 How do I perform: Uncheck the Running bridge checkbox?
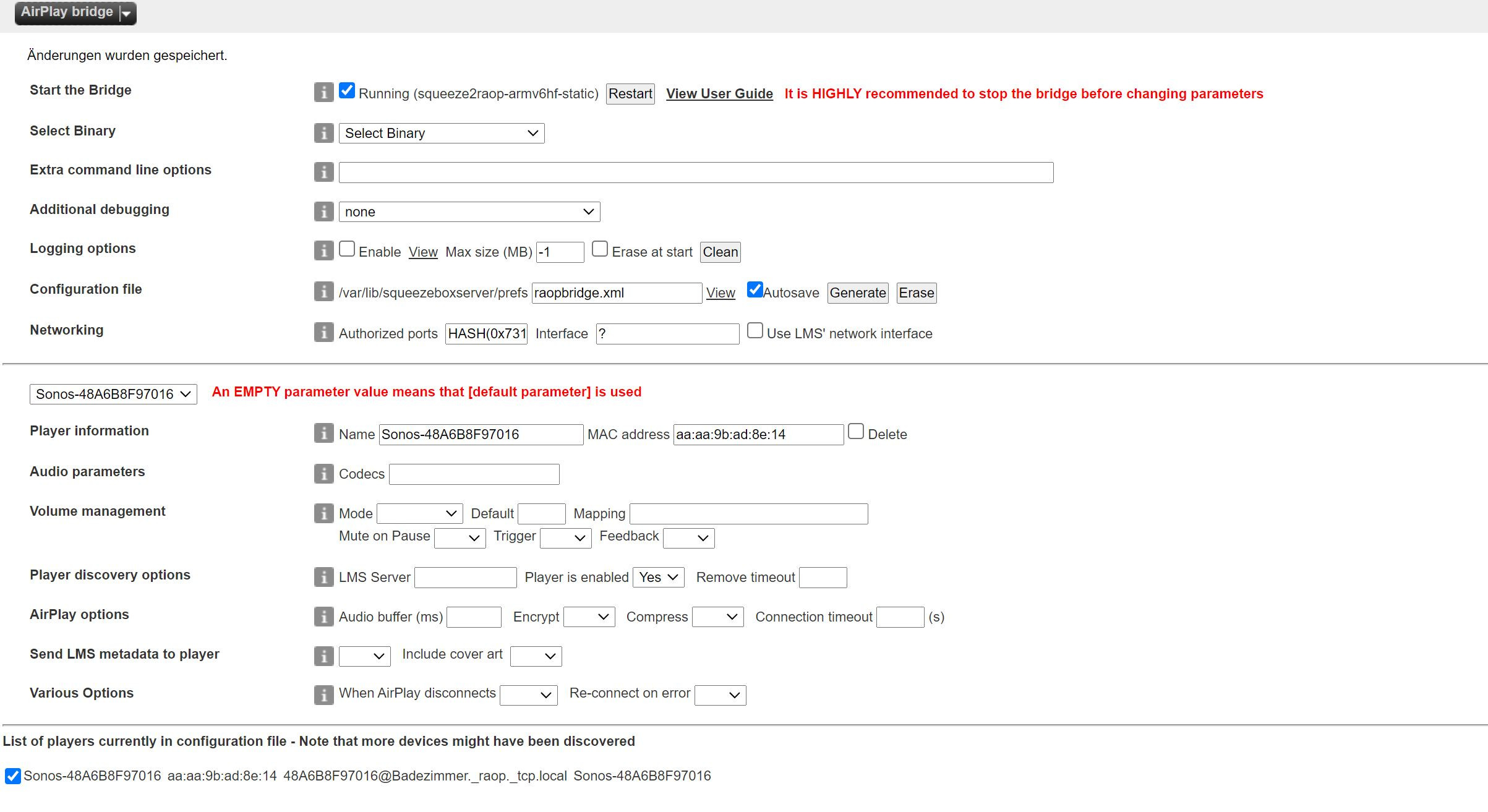tap(347, 91)
